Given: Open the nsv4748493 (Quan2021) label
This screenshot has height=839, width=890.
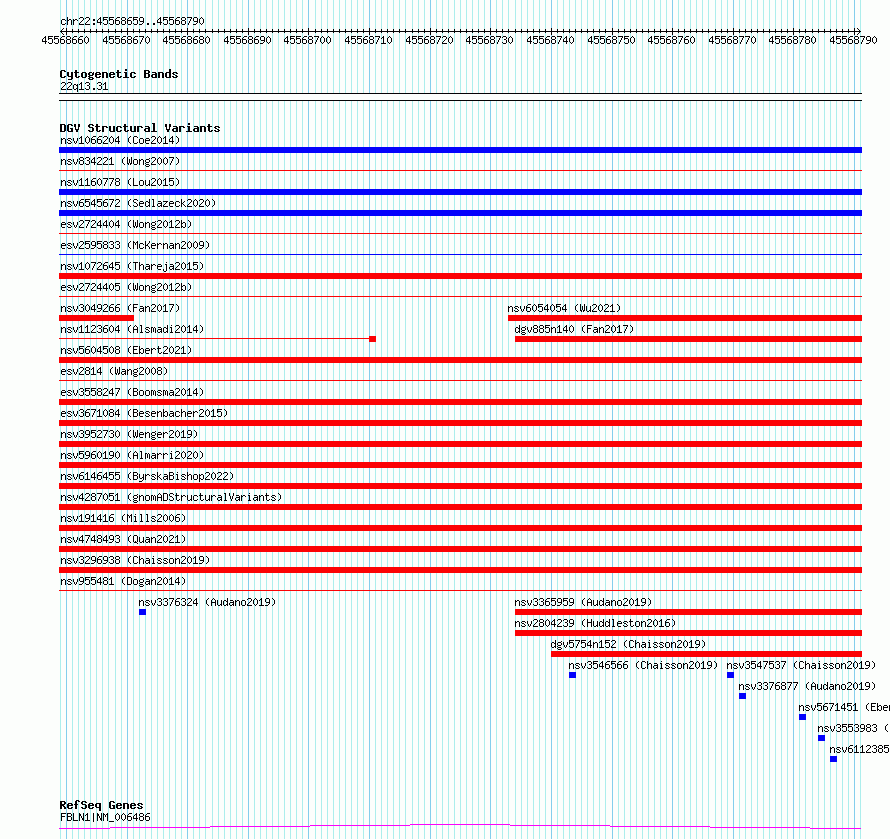Looking at the screenshot, I should [x=123, y=539].
